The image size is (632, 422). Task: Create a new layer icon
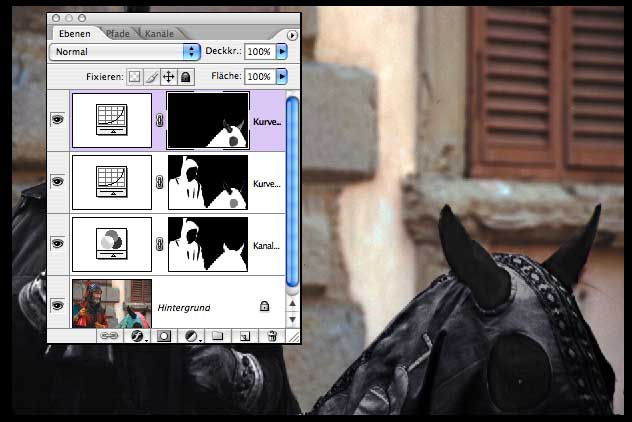(245, 336)
